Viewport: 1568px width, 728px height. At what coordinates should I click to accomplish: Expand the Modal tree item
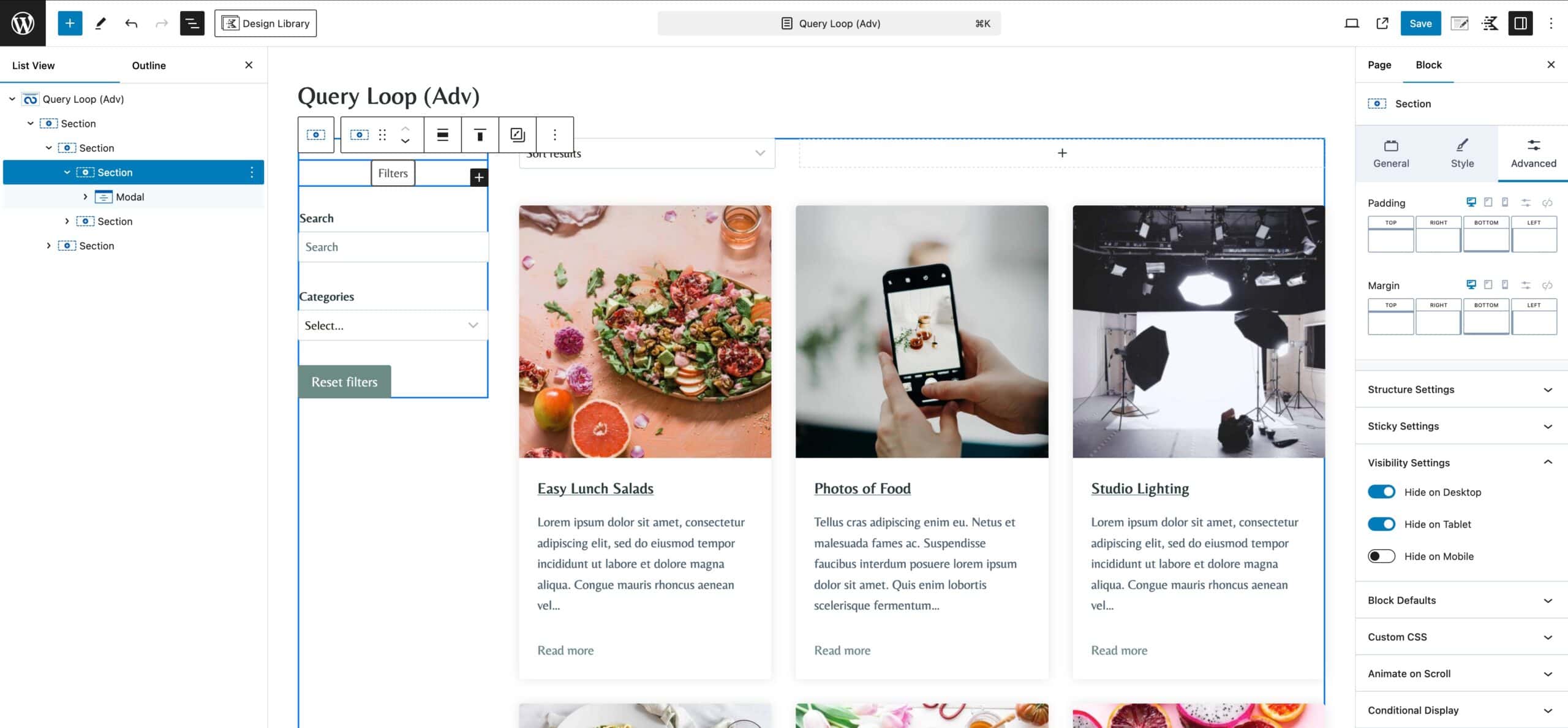point(85,197)
